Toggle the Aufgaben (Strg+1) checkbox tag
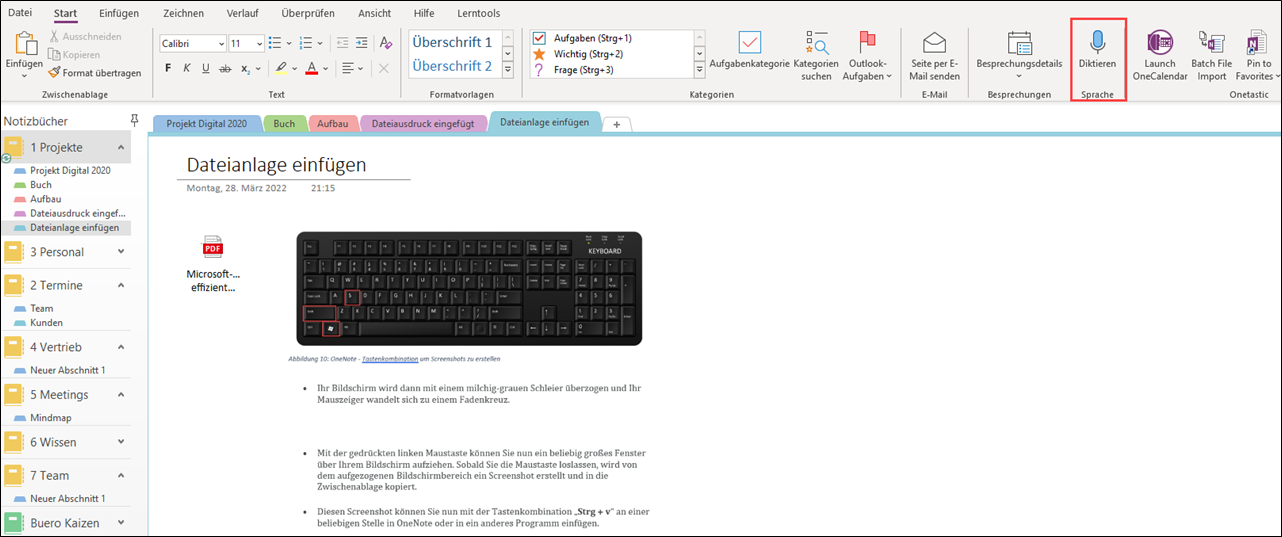 539,38
